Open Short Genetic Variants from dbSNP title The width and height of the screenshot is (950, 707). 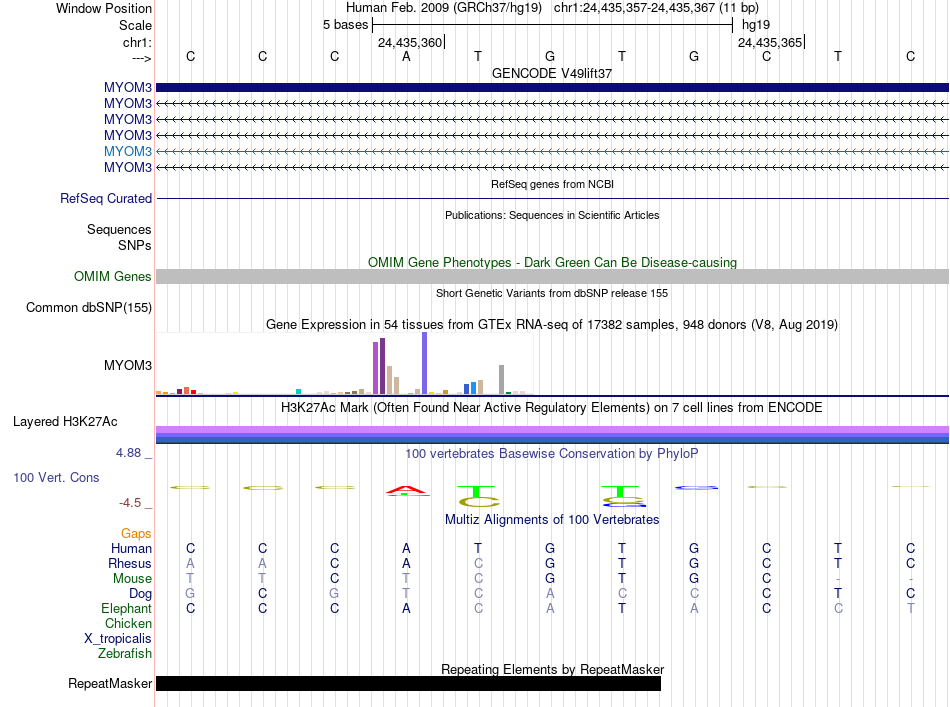(552, 293)
